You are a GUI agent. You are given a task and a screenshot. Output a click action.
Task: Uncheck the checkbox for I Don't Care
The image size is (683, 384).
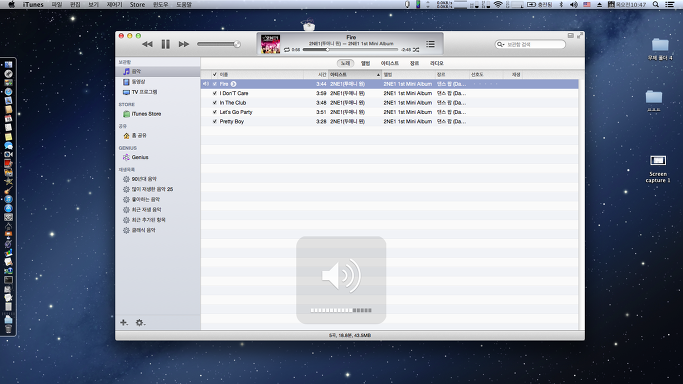pyautogui.click(x=214, y=93)
